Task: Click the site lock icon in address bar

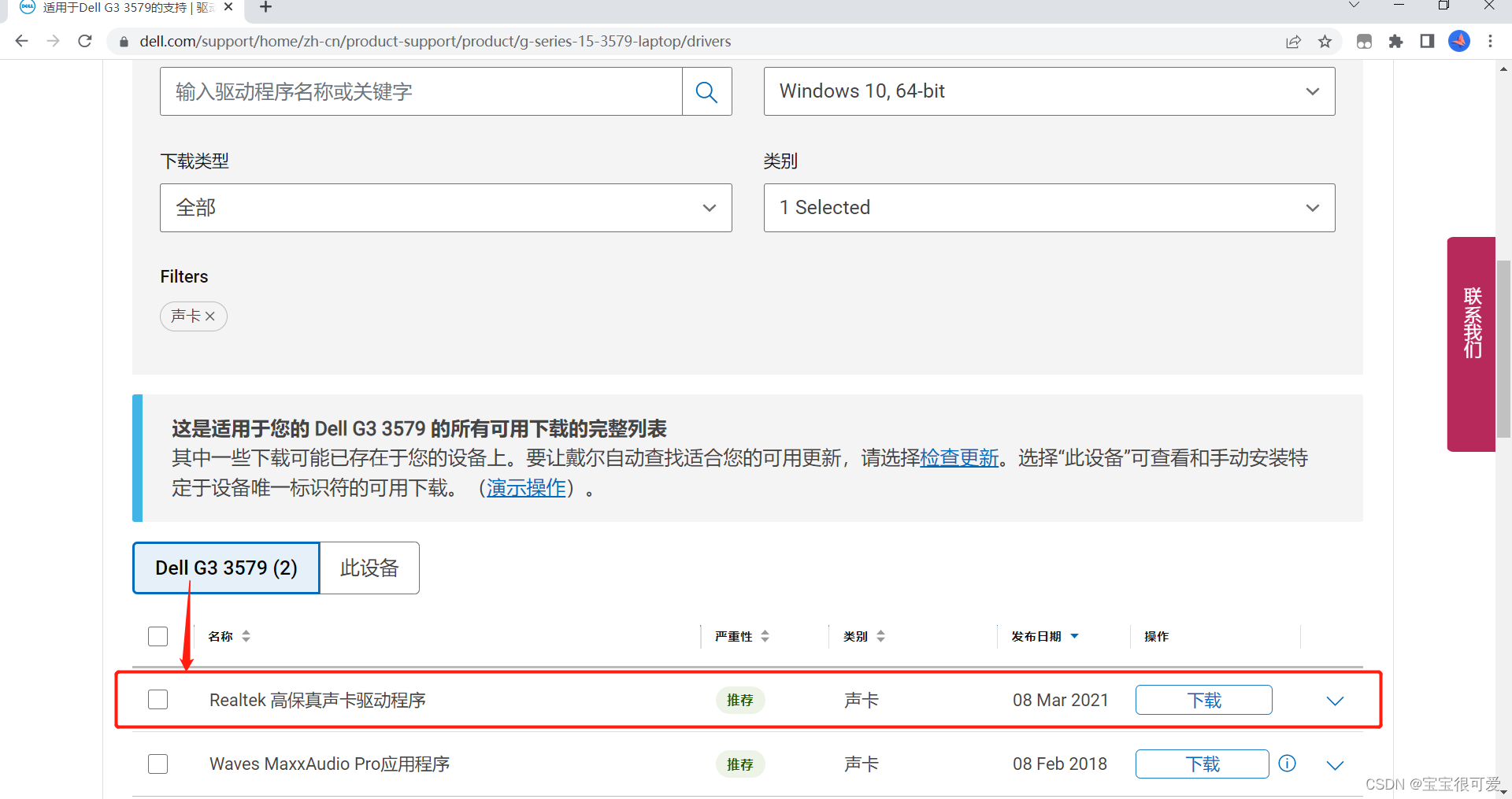Action: click(x=124, y=42)
